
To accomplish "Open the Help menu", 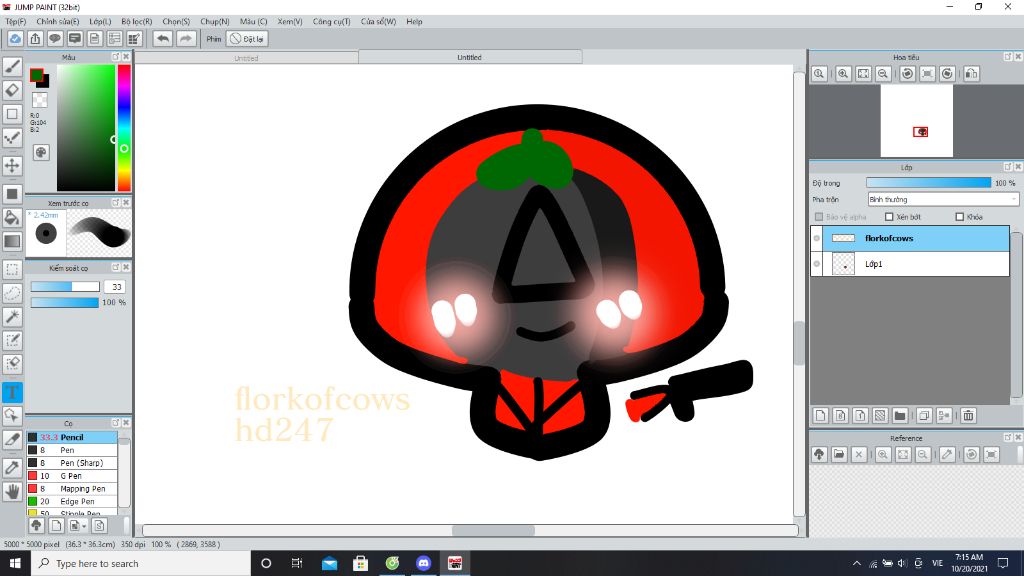I will (414, 22).
